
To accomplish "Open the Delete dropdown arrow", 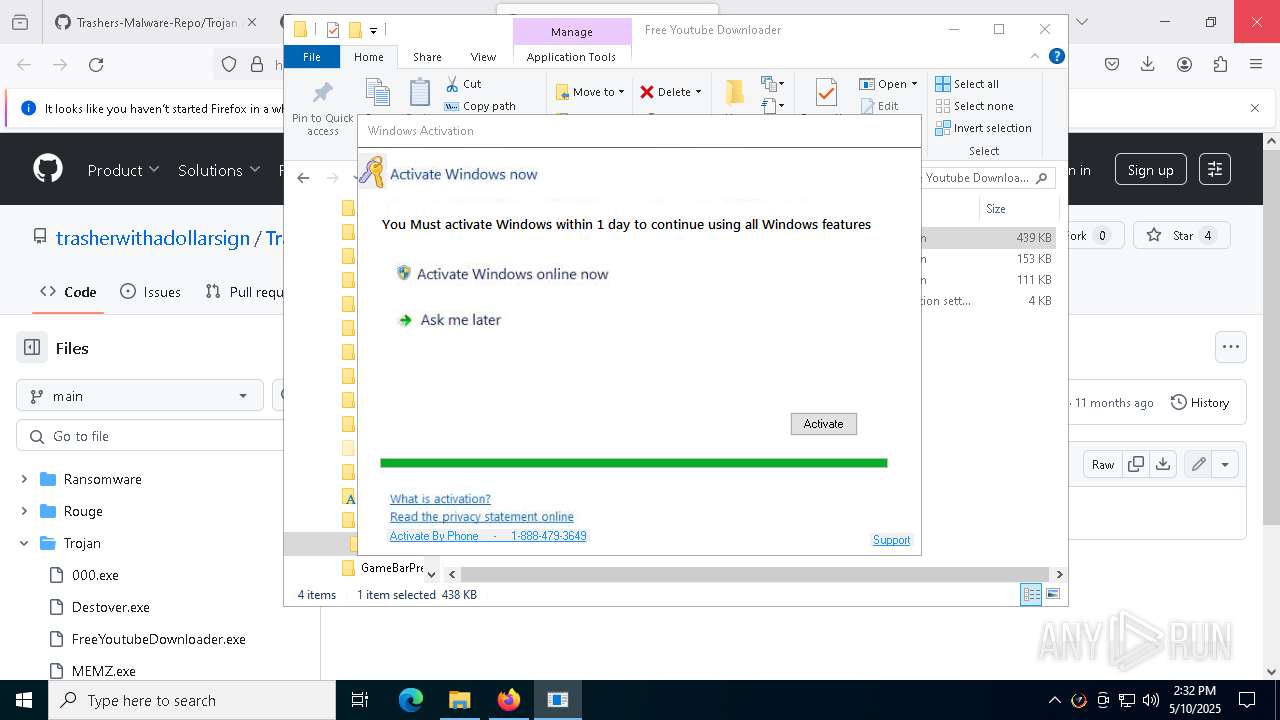I will click(x=698, y=92).
